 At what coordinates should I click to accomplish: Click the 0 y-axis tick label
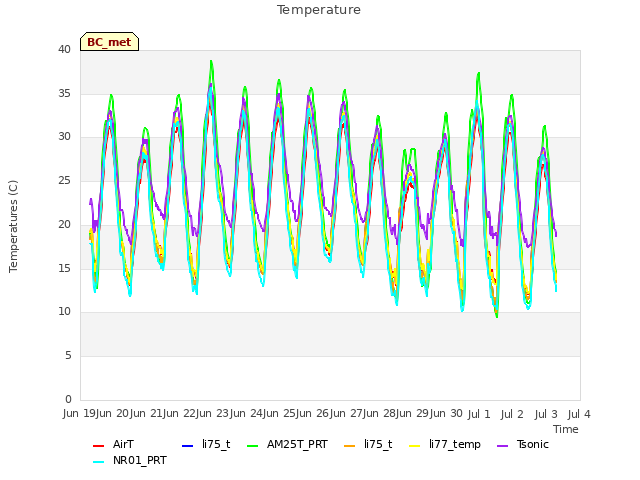[68, 399]
